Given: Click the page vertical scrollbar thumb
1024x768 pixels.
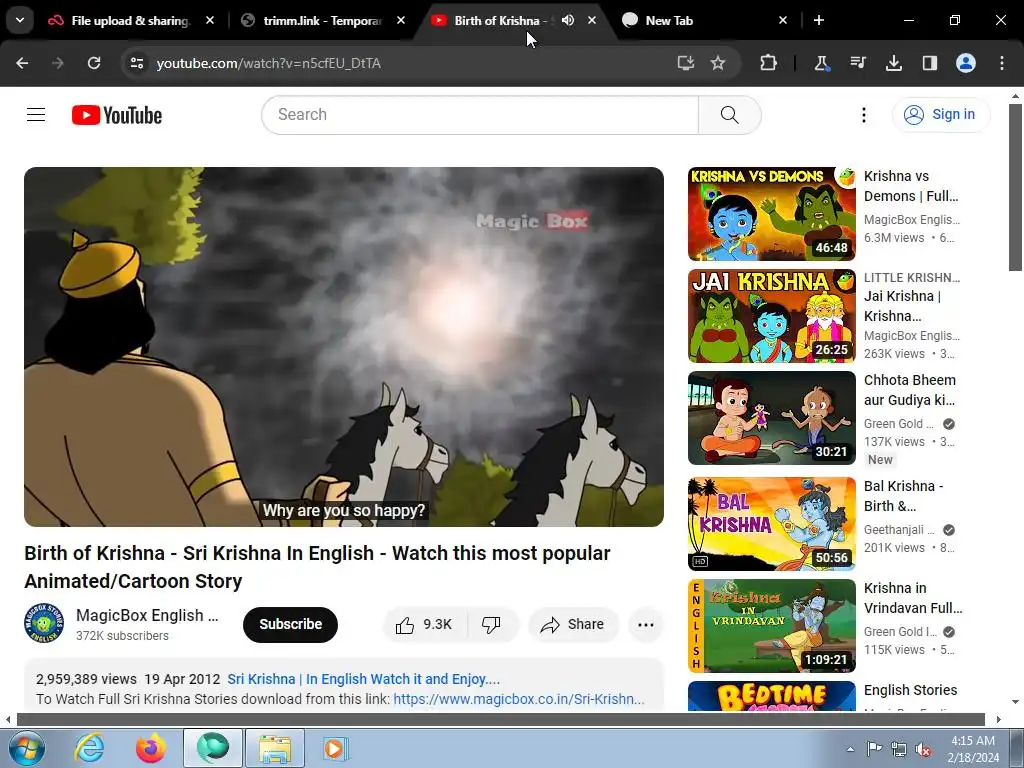Looking at the screenshot, I should (x=1015, y=187).
